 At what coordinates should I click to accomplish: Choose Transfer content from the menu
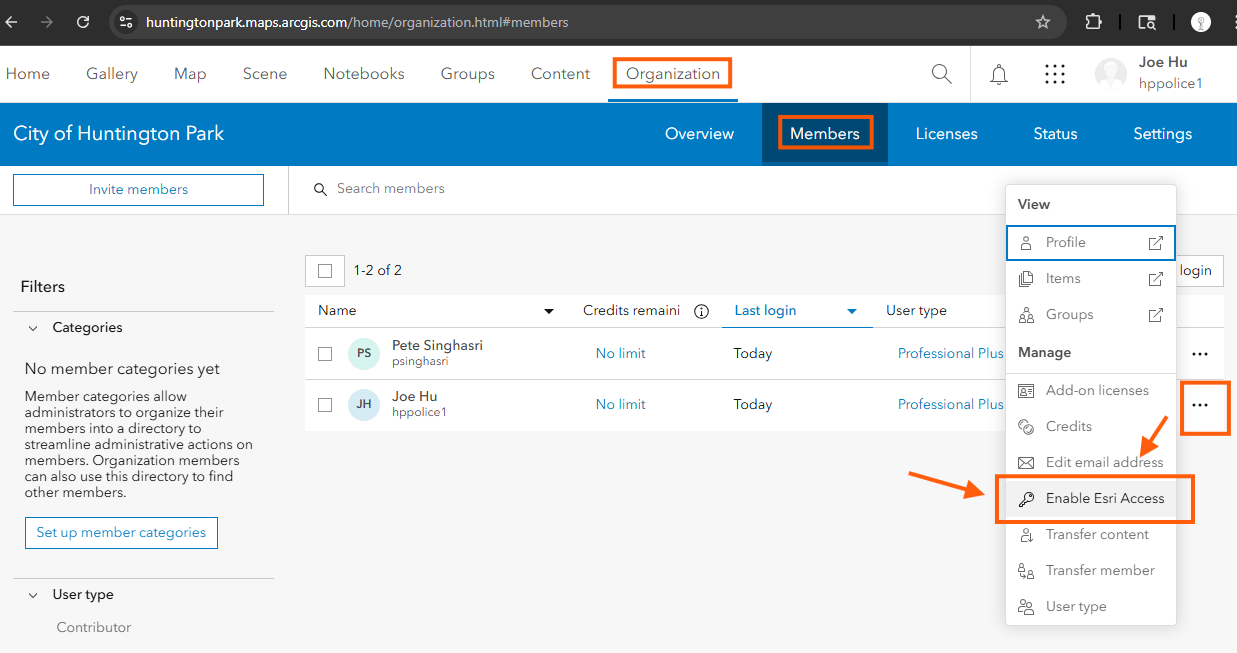1096,535
